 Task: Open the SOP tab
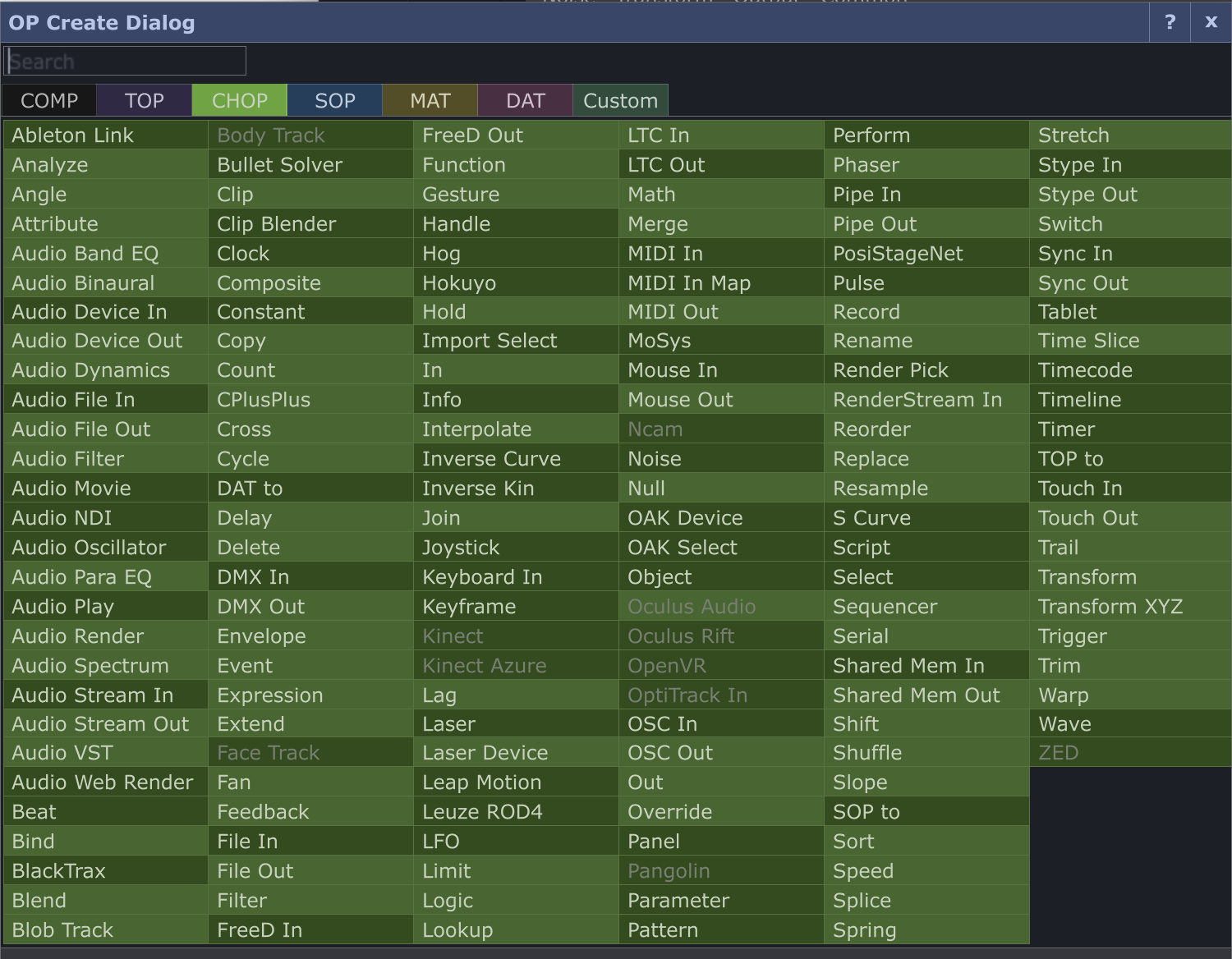tap(335, 100)
